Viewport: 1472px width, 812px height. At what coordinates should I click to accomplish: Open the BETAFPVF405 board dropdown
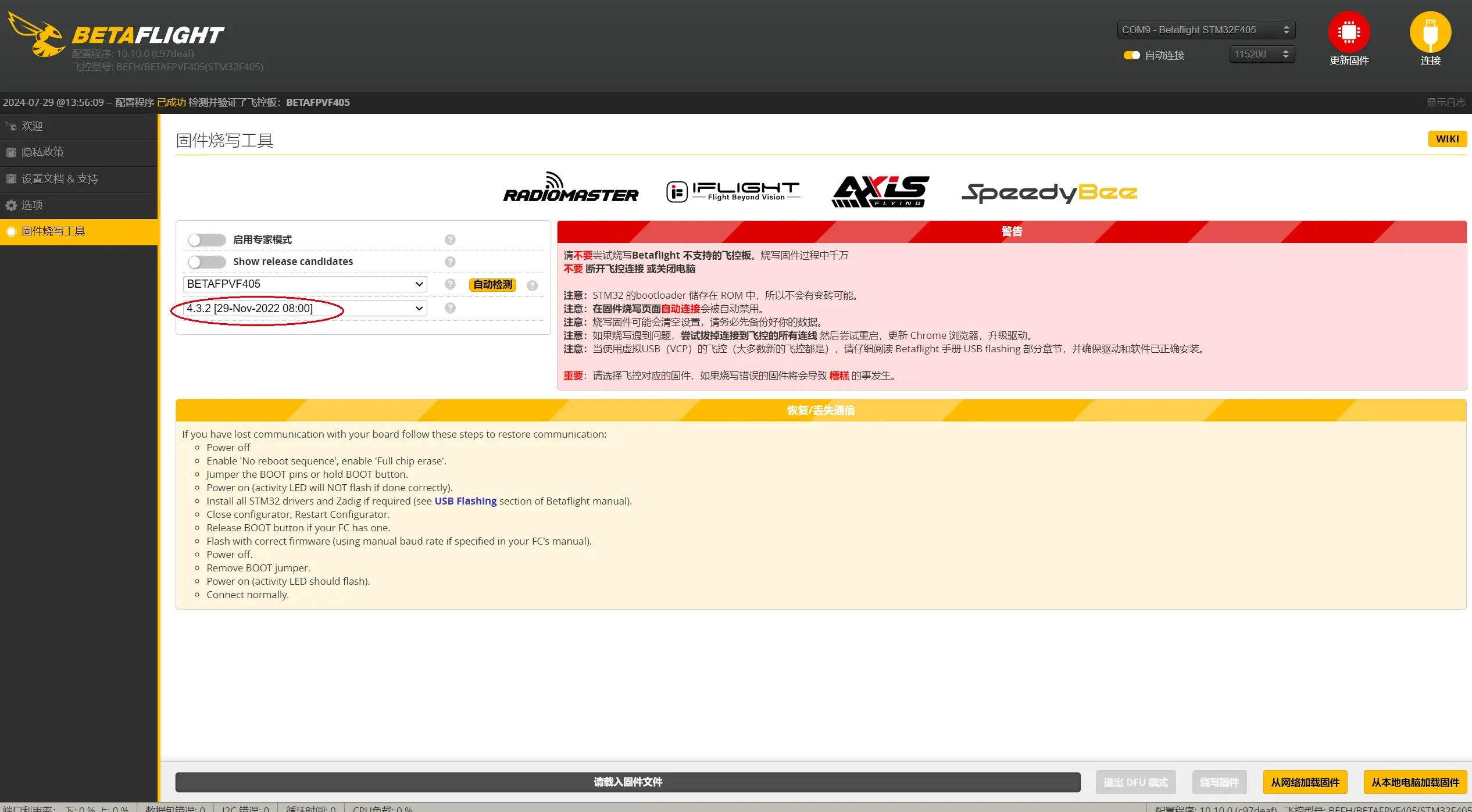pos(305,284)
